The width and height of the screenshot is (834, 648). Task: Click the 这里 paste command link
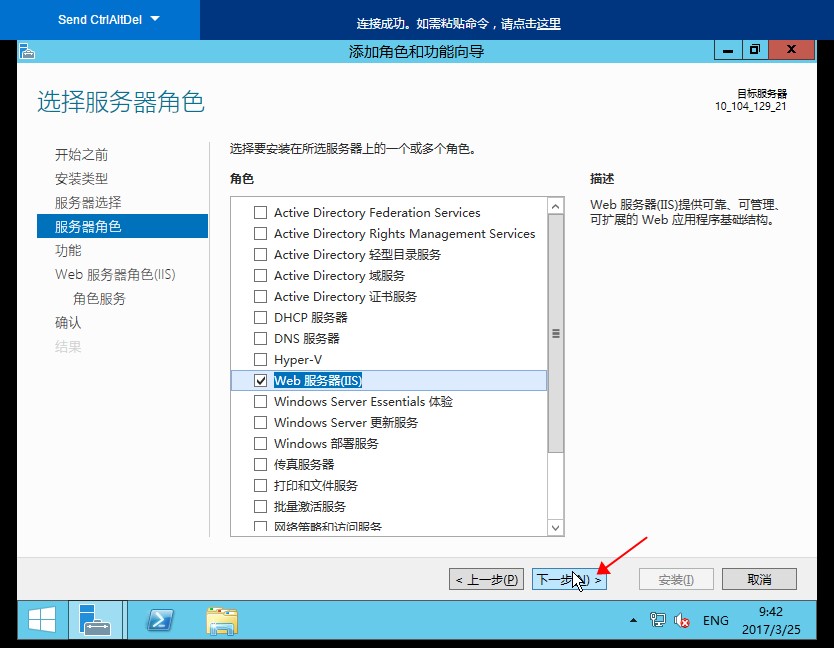coord(548,24)
